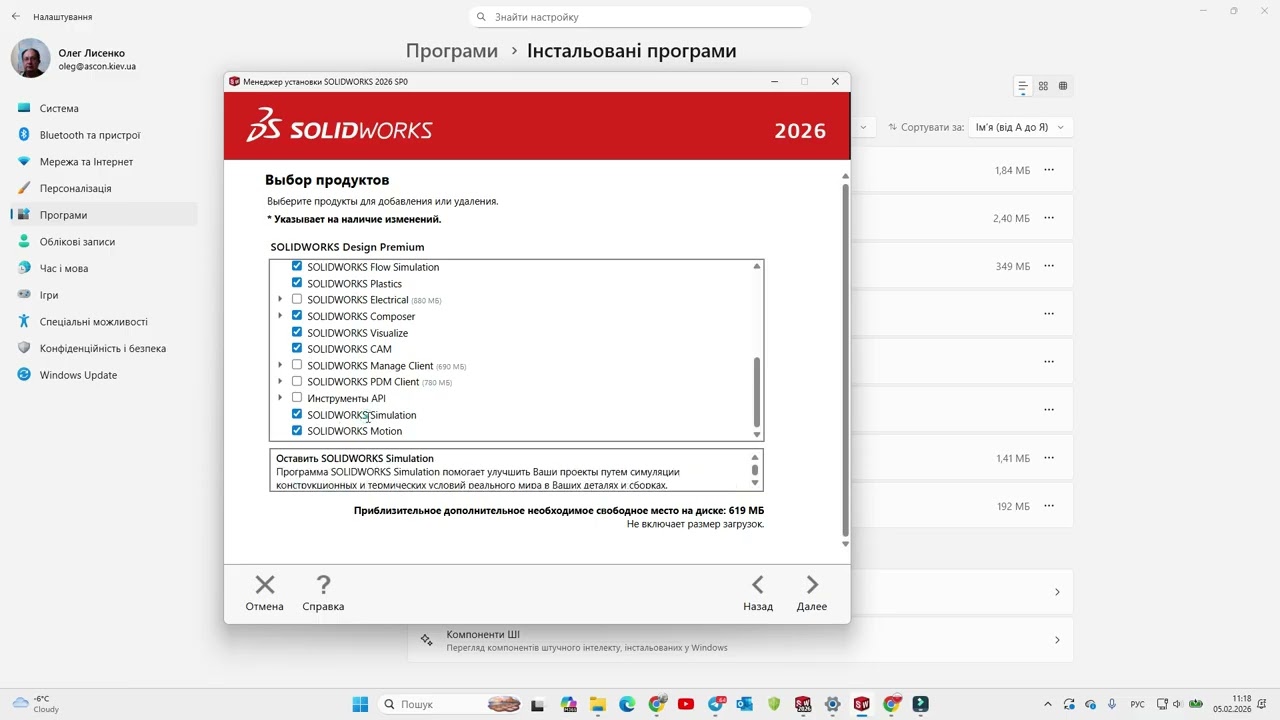Screen dimensions: 1280x720
Task: Expand the Settings row above Компоненти ШІ
Action: click(1057, 592)
